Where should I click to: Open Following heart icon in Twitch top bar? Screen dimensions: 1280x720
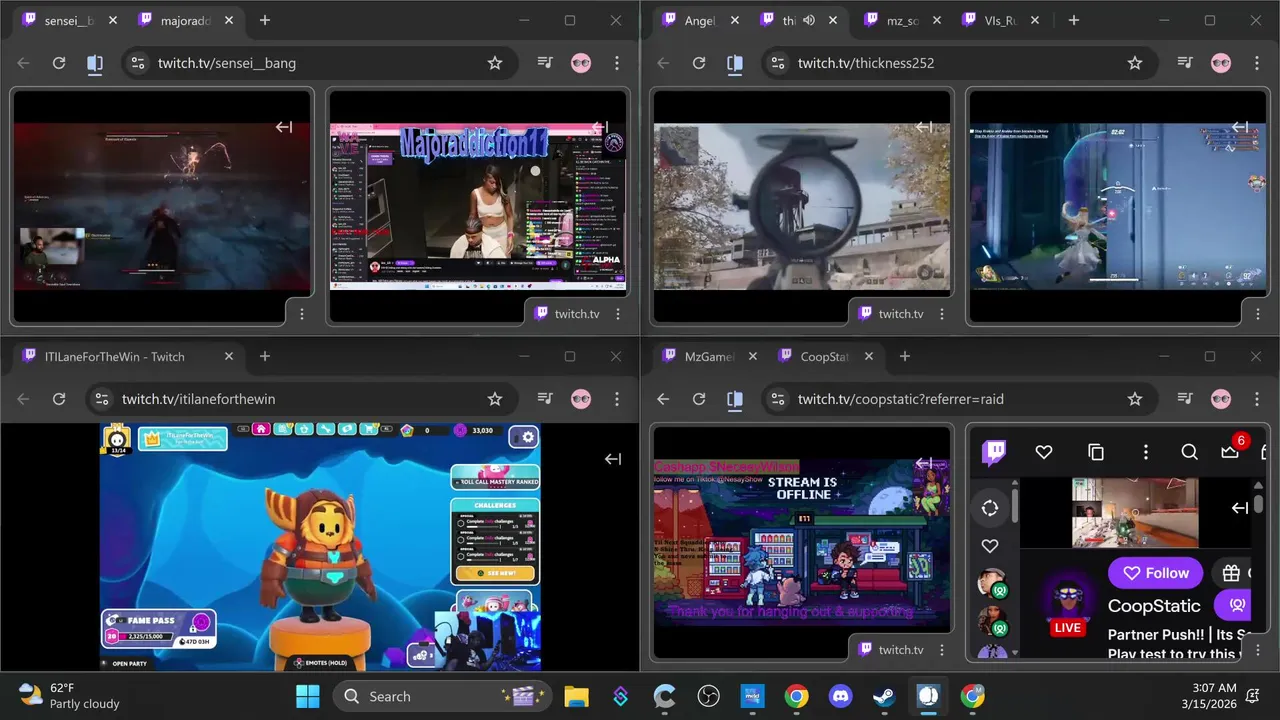(x=1044, y=452)
